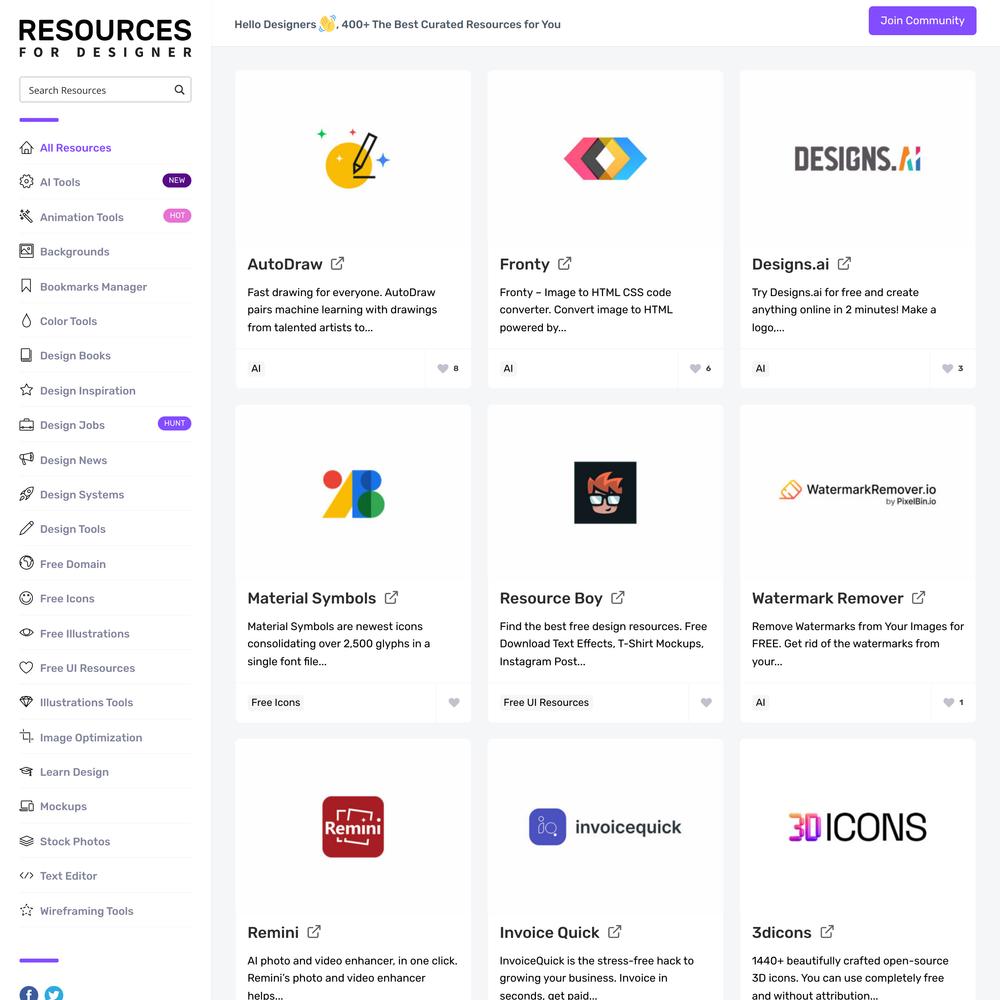Open Learn Design category
Viewport: 1000px width, 1000px height.
(74, 772)
